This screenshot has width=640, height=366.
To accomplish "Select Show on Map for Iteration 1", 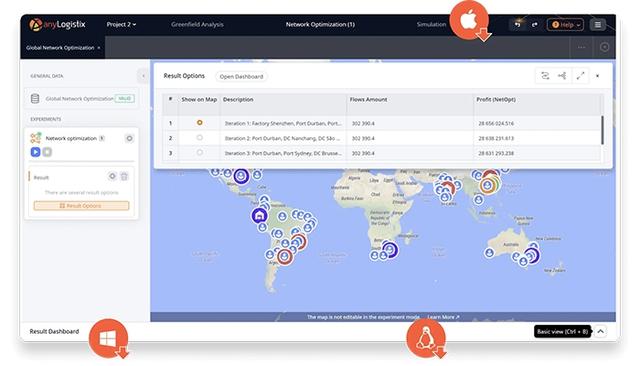I will pos(200,122).
